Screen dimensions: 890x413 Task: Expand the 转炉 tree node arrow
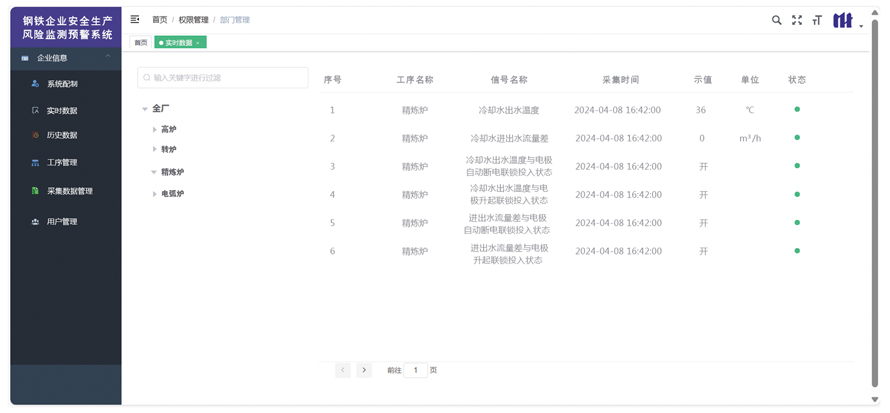(x=154, y=149)
